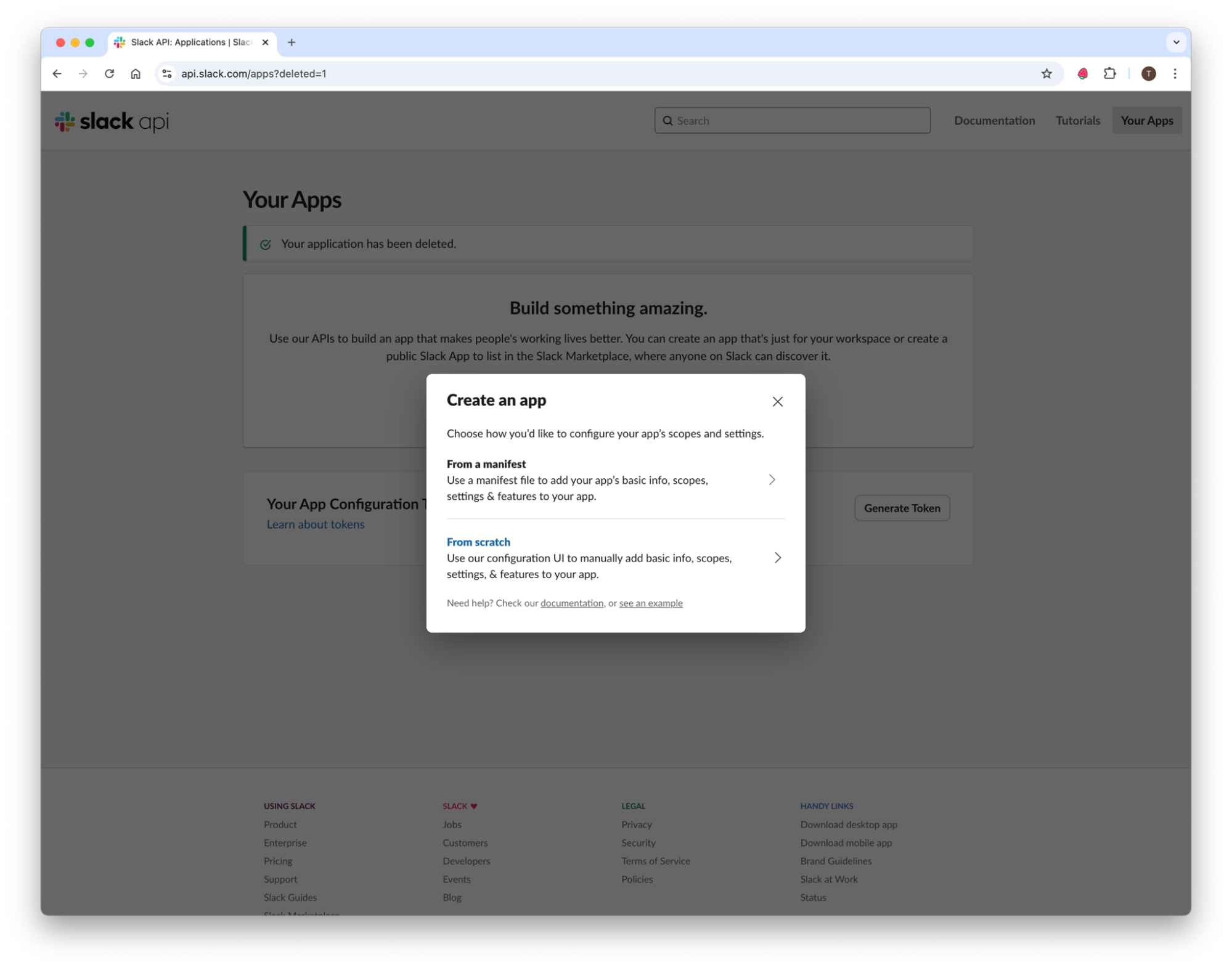This screenshot has height=970, width=1232.
Task: Click the Generate Token button
Action: pos(901,508)
